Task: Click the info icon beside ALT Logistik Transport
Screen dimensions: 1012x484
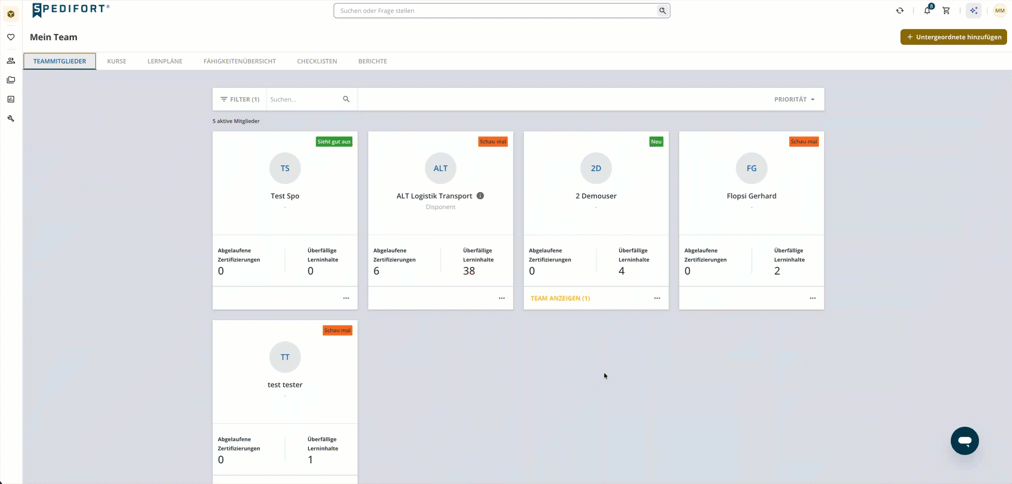Action: [480, 196]
